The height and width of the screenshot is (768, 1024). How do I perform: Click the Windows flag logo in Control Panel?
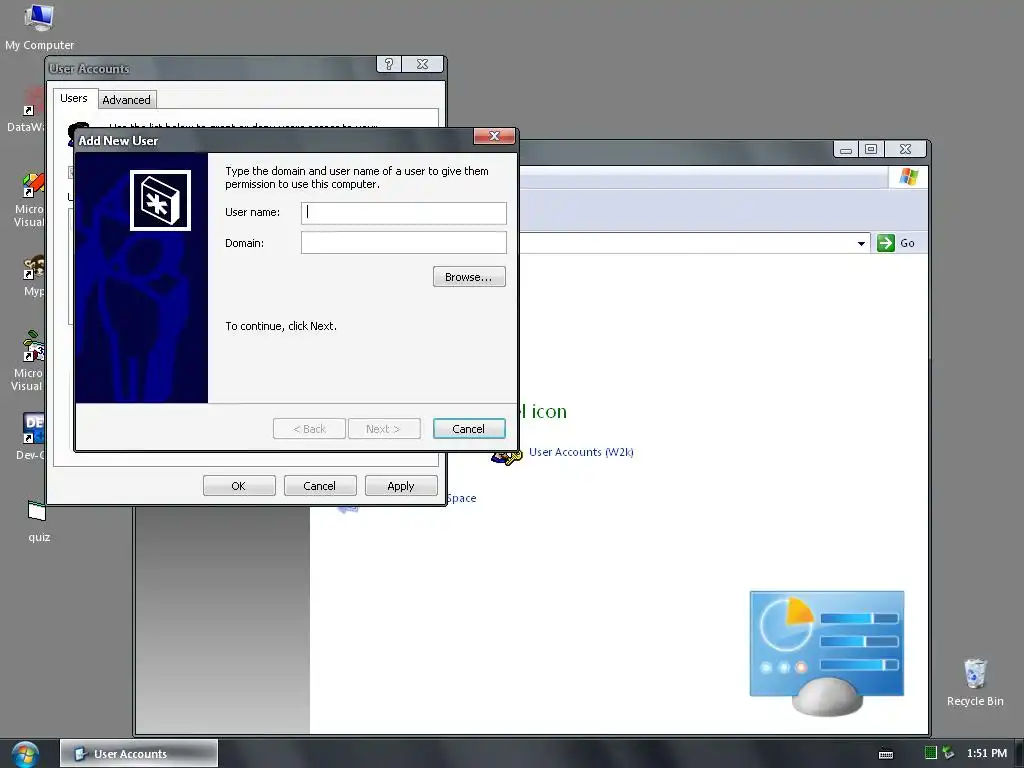coord(908,177)
